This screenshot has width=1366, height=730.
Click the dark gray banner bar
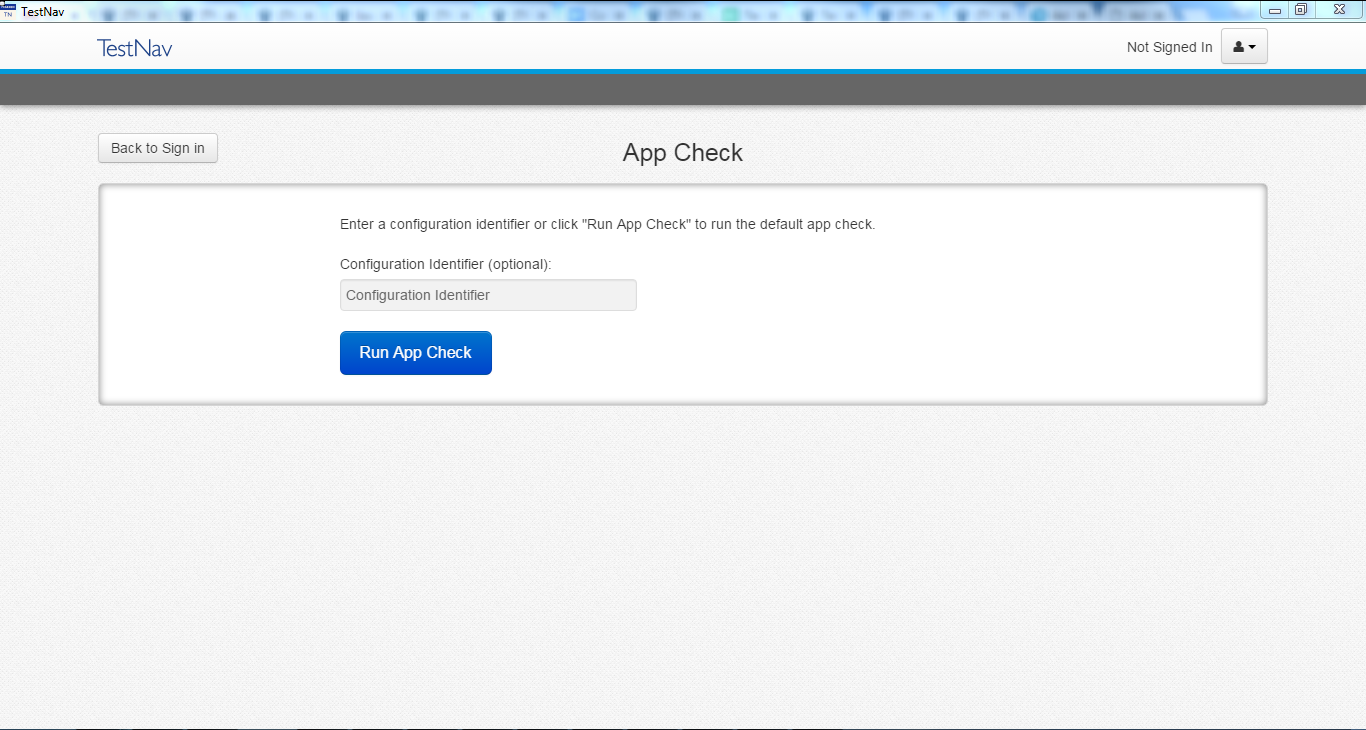coord(683,90)
